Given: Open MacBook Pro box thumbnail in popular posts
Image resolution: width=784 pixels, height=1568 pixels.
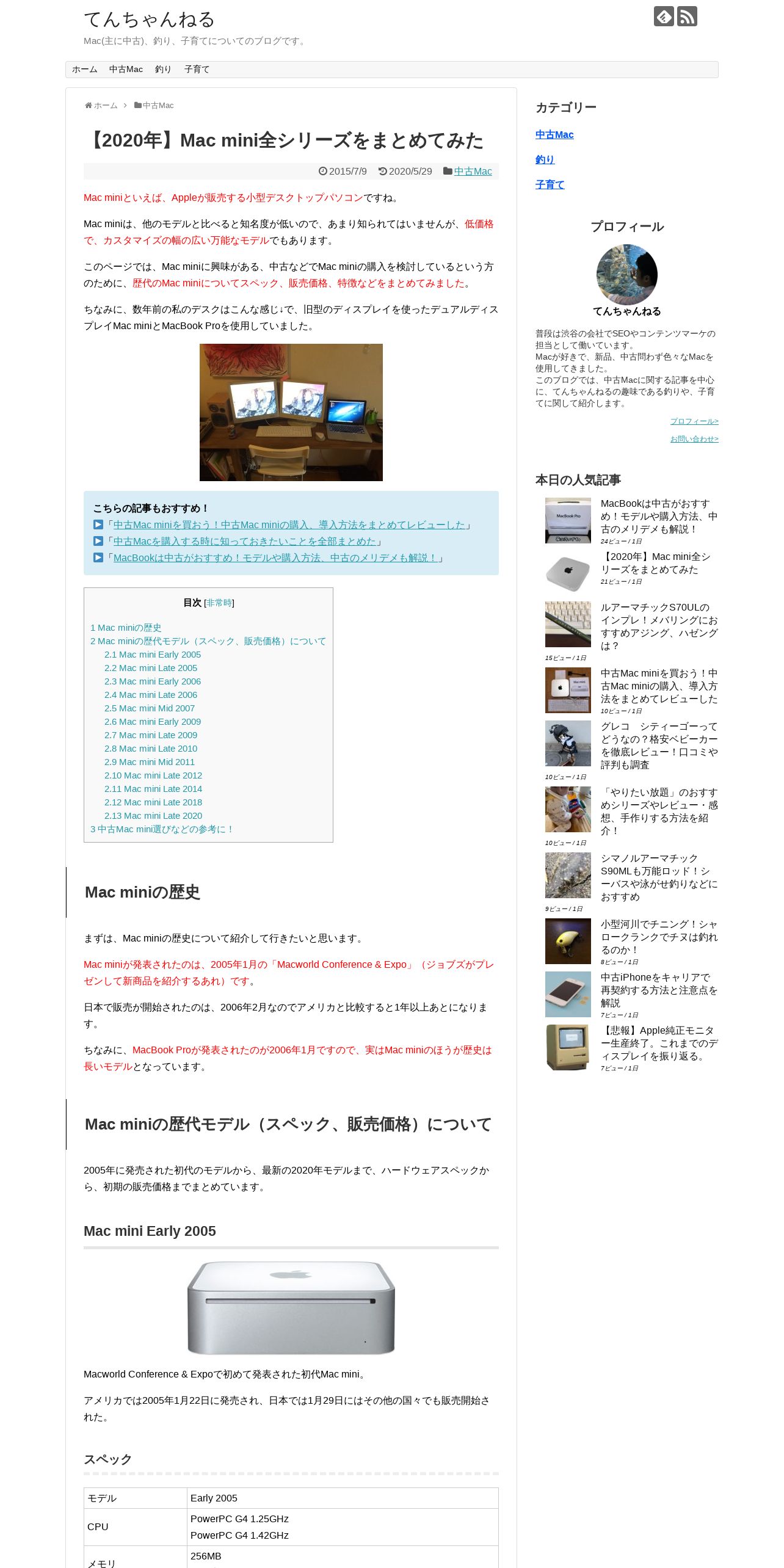Looking at the screenshot, I should coord(568,521).
